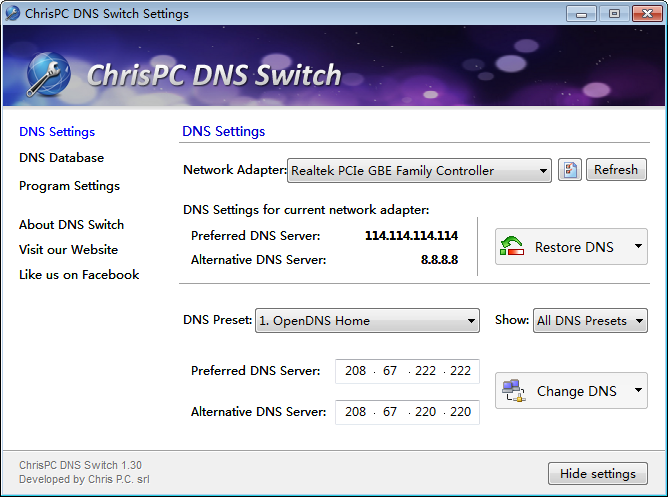Minimize the ChrisPC DNS Switch Settings window
668x497 pixels.
click(581, 14)
